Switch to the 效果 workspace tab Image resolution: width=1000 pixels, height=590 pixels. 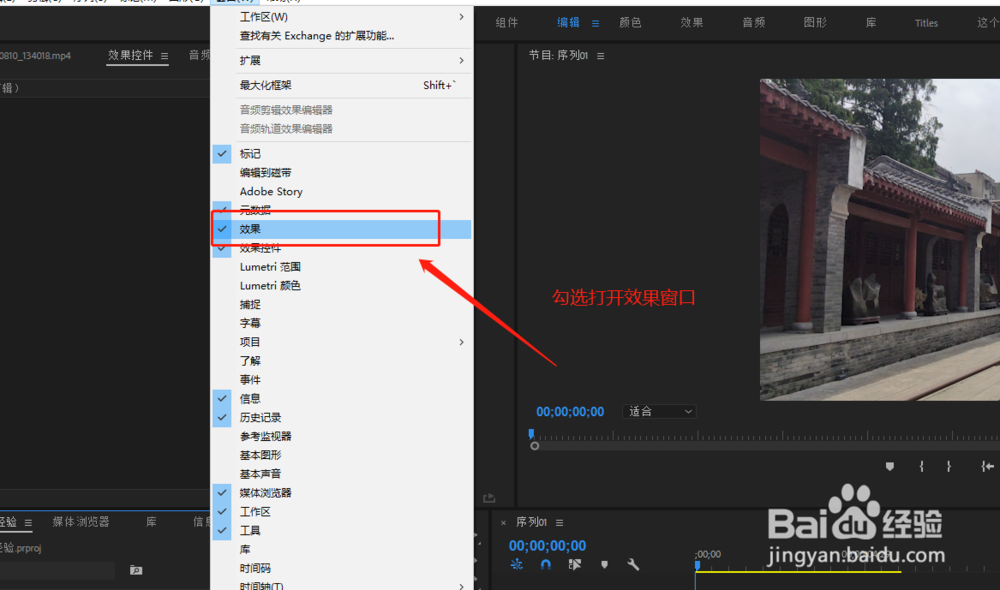pos(691,23)
